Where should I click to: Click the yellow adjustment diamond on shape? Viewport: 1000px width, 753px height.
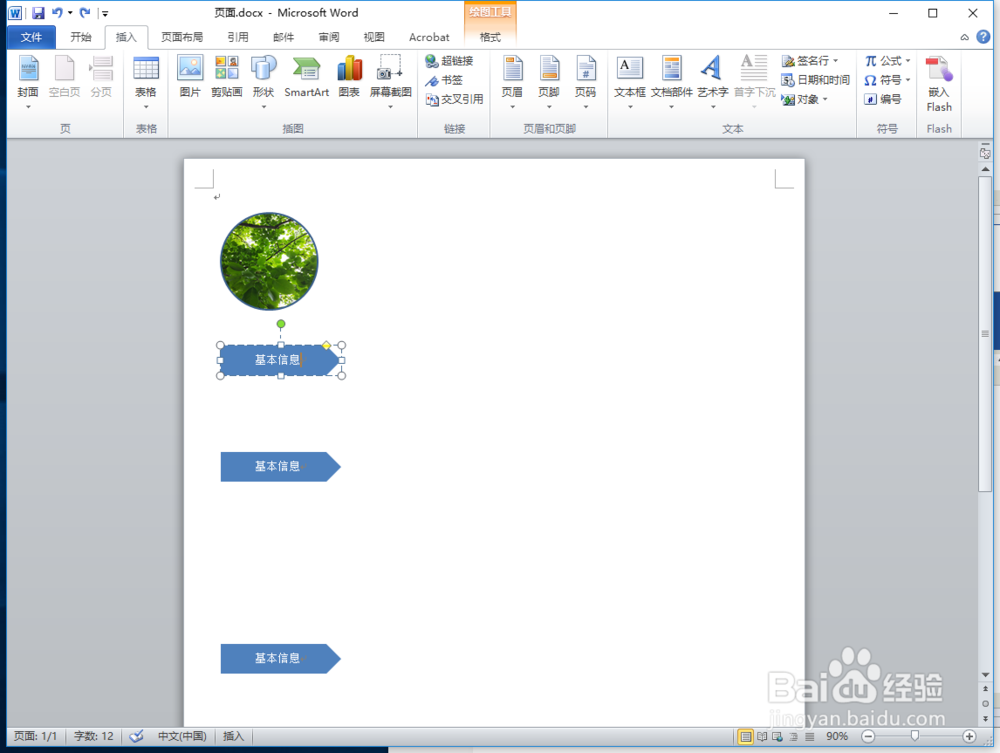(327, 346)
